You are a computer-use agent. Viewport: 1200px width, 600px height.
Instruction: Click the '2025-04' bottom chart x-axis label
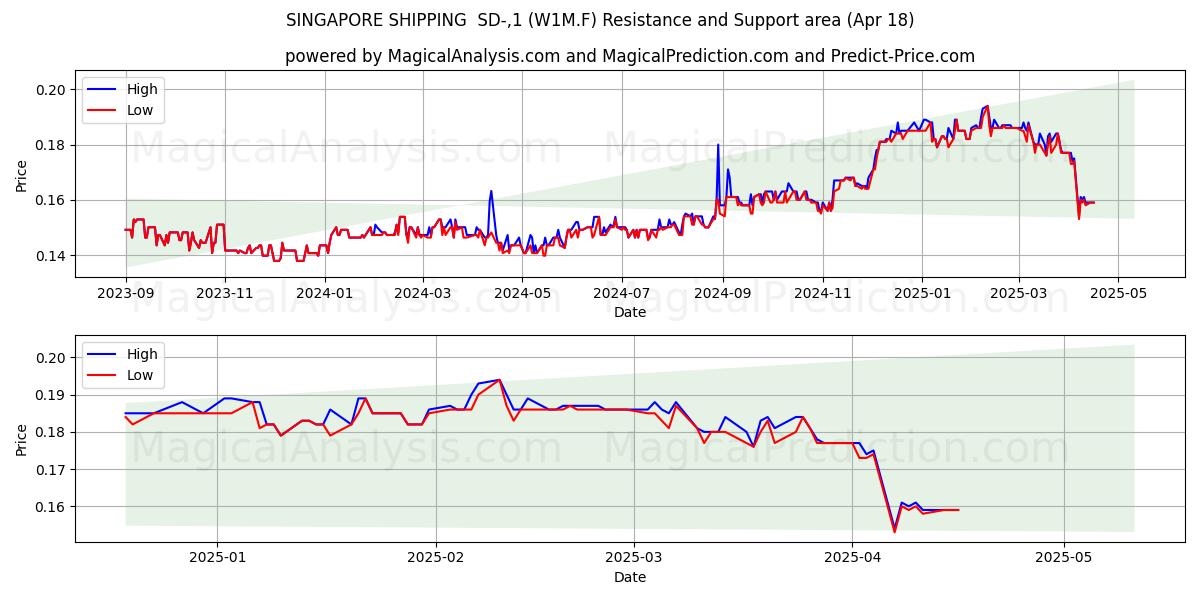(852, 558)
